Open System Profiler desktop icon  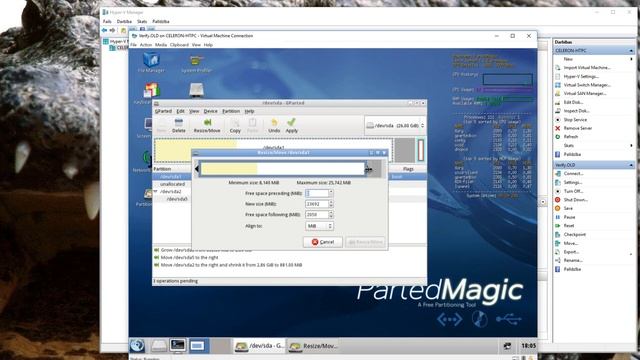tap(196, 64)
